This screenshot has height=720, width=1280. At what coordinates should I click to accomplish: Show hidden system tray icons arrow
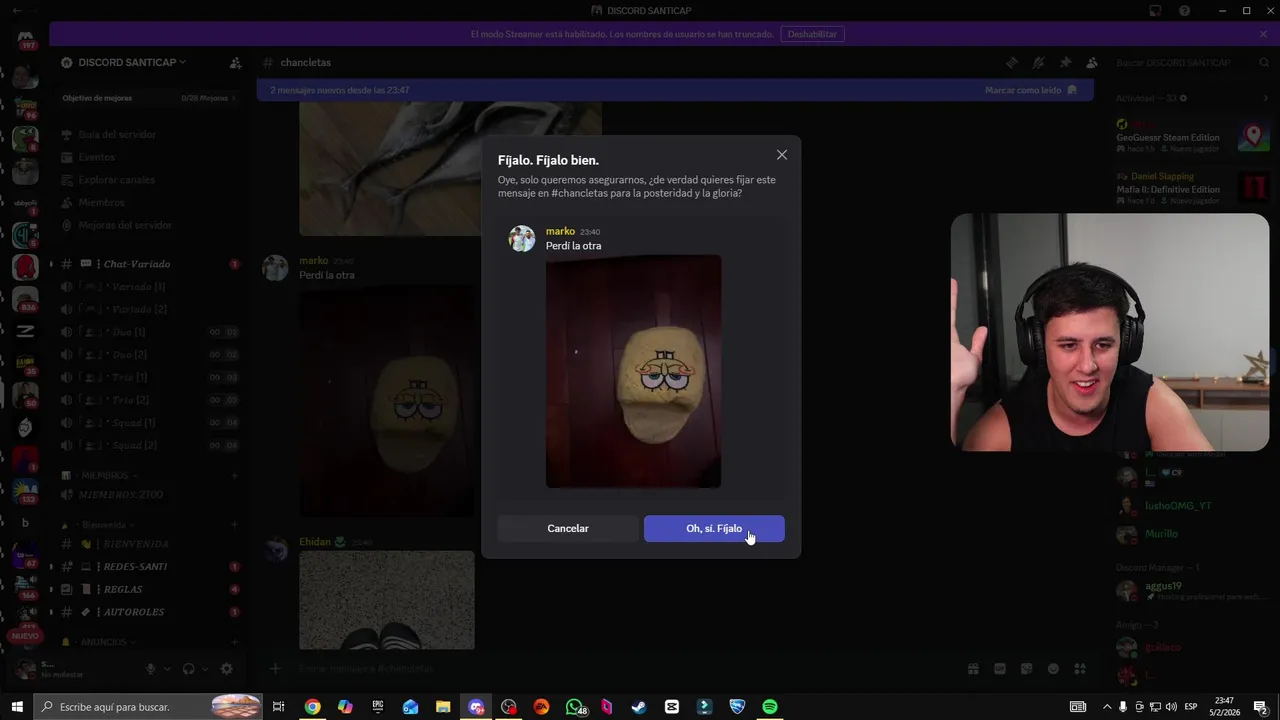click(1106, 707)
